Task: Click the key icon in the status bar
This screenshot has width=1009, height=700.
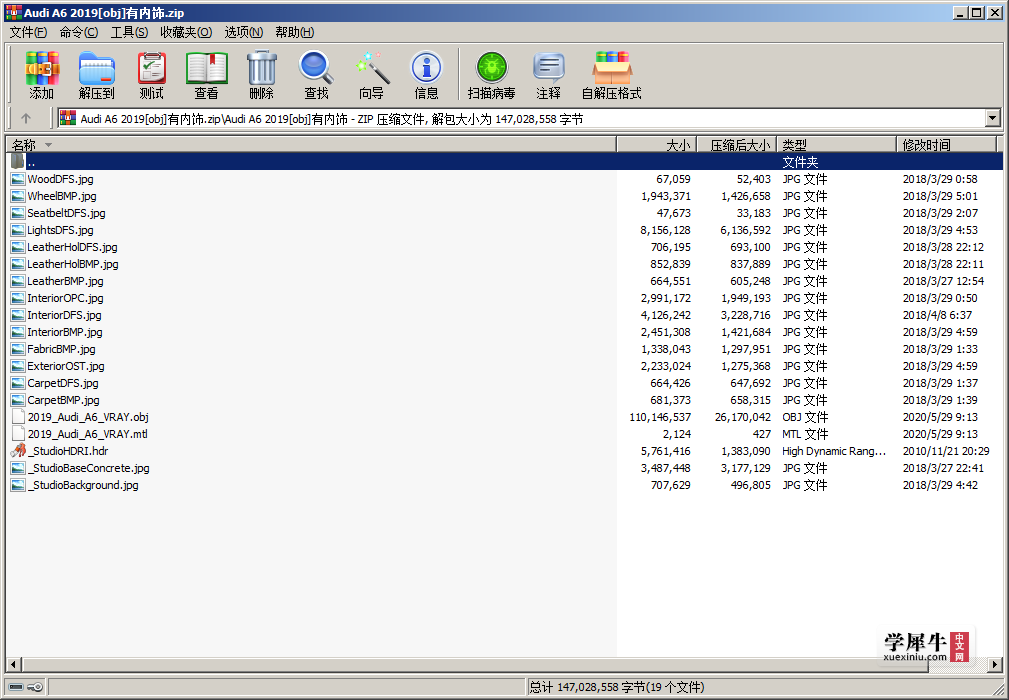Action: point(36,687)
